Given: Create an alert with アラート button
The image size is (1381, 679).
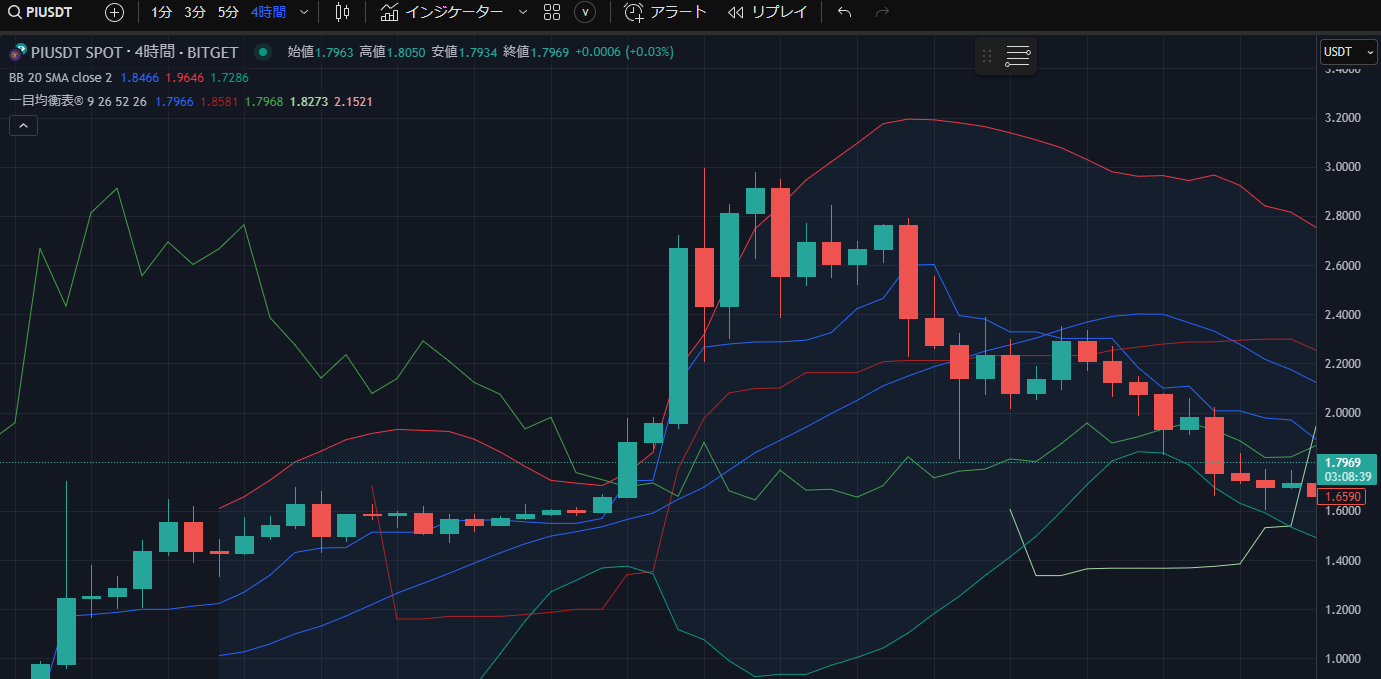Looking at the screenshot, I should point(665,12).
